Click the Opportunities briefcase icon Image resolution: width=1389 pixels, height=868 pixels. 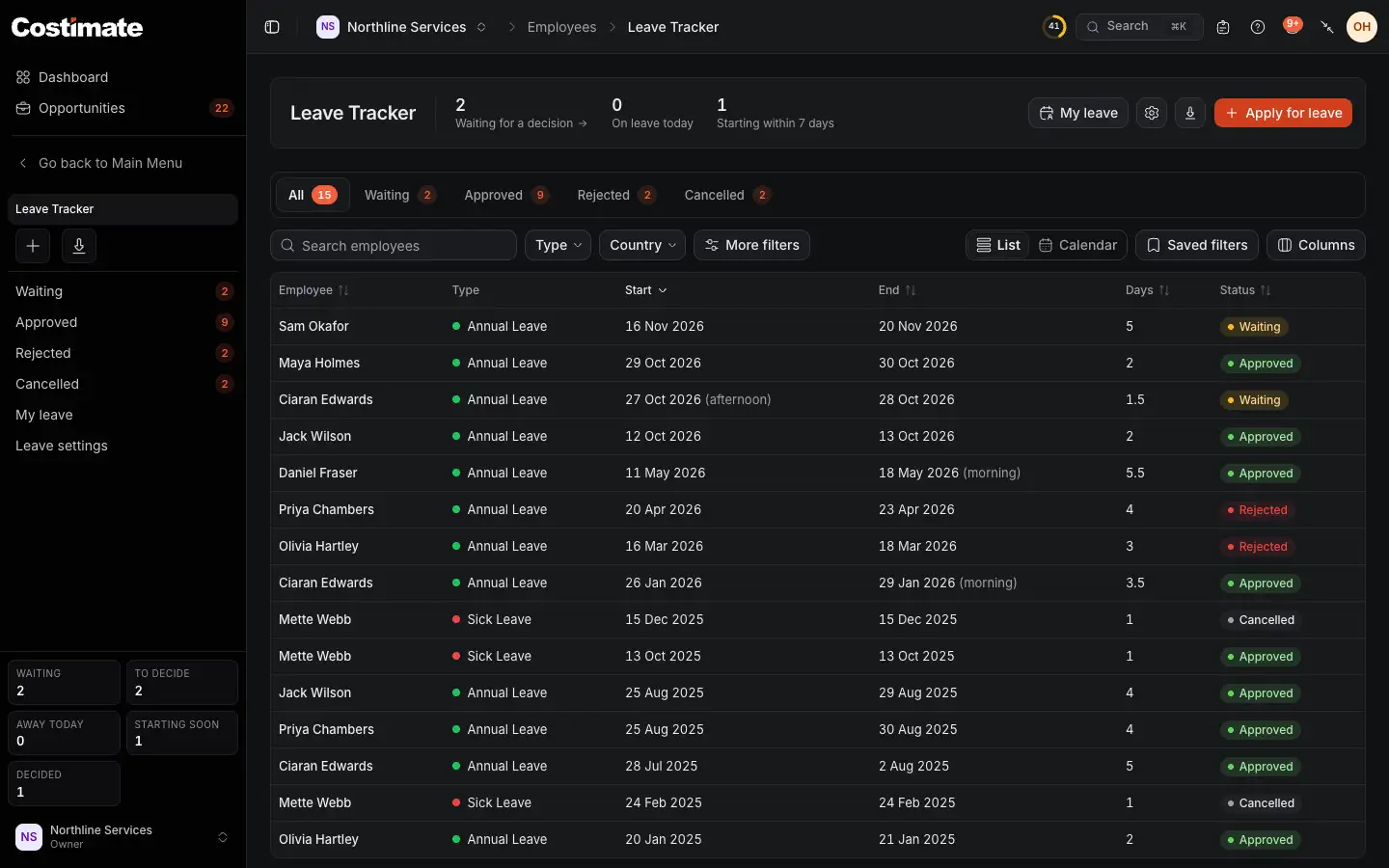tap(23, 108)
